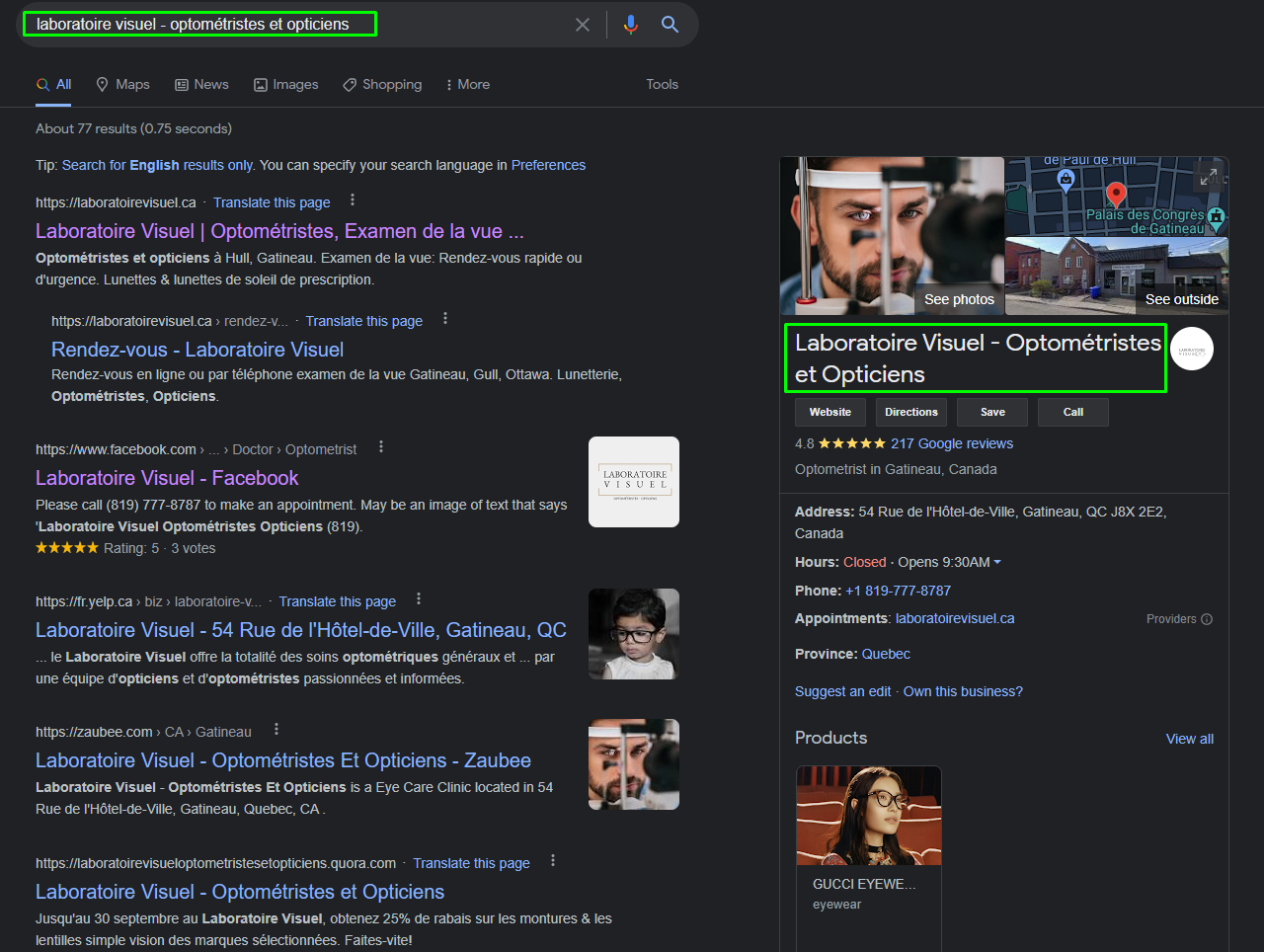This screenshot has width=1264, height=952.
Task: Expand the opening hours dropdown arrow
Action: [997, 562]
